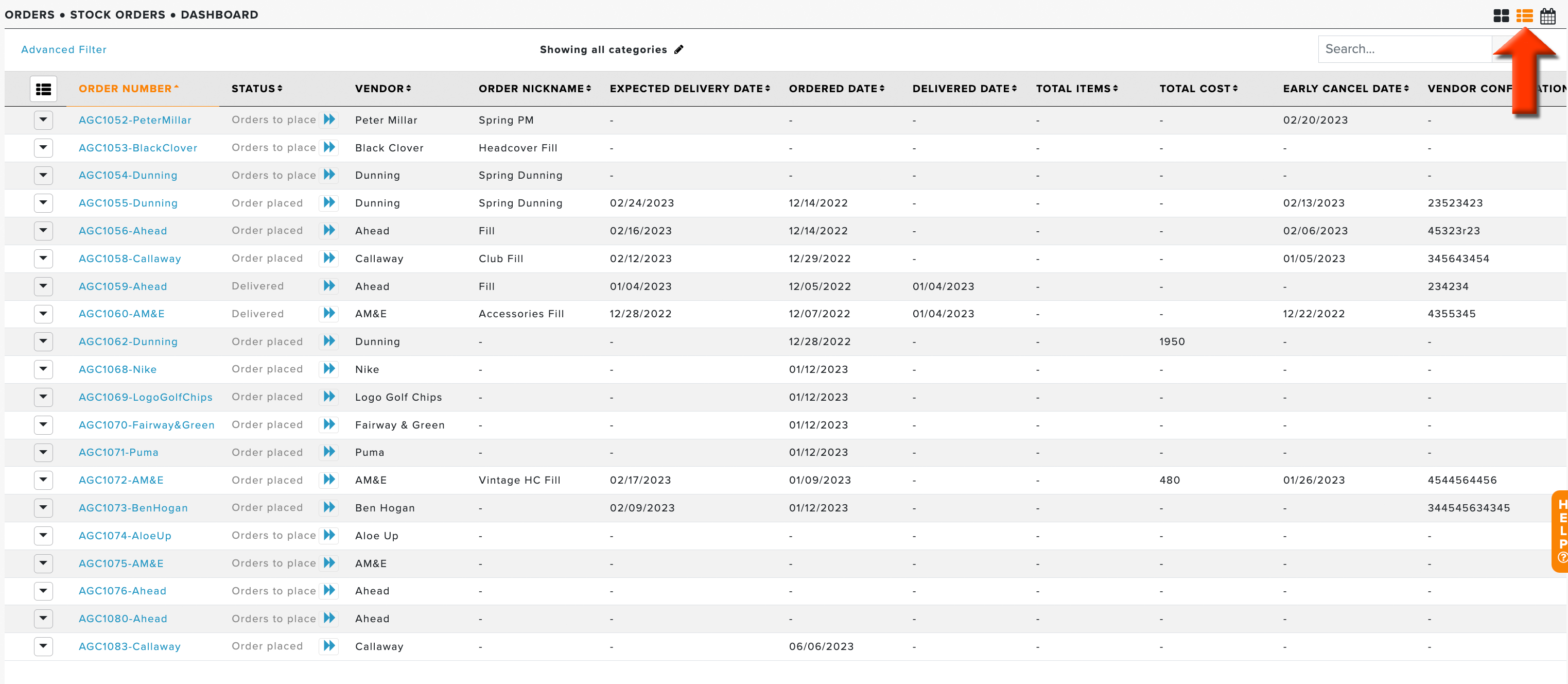The image size is (1568, 684).
Task: Switch to grid card view icon
Action: (1501, 16)
